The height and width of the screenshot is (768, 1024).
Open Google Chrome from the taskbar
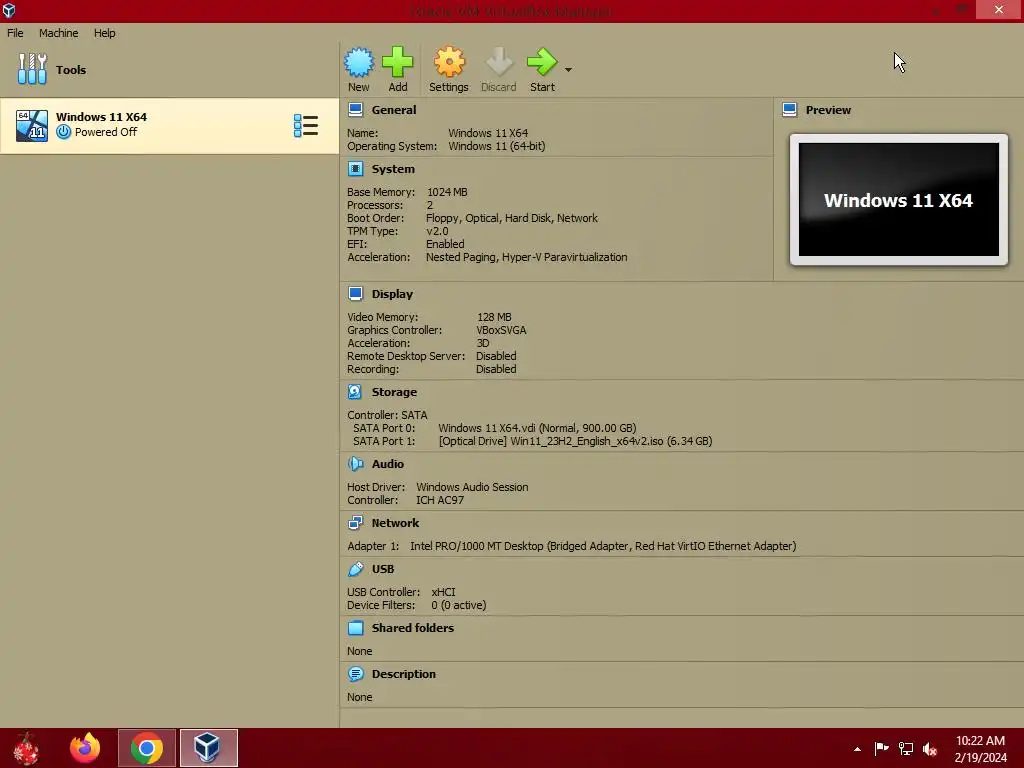click(x=147, y=748)
